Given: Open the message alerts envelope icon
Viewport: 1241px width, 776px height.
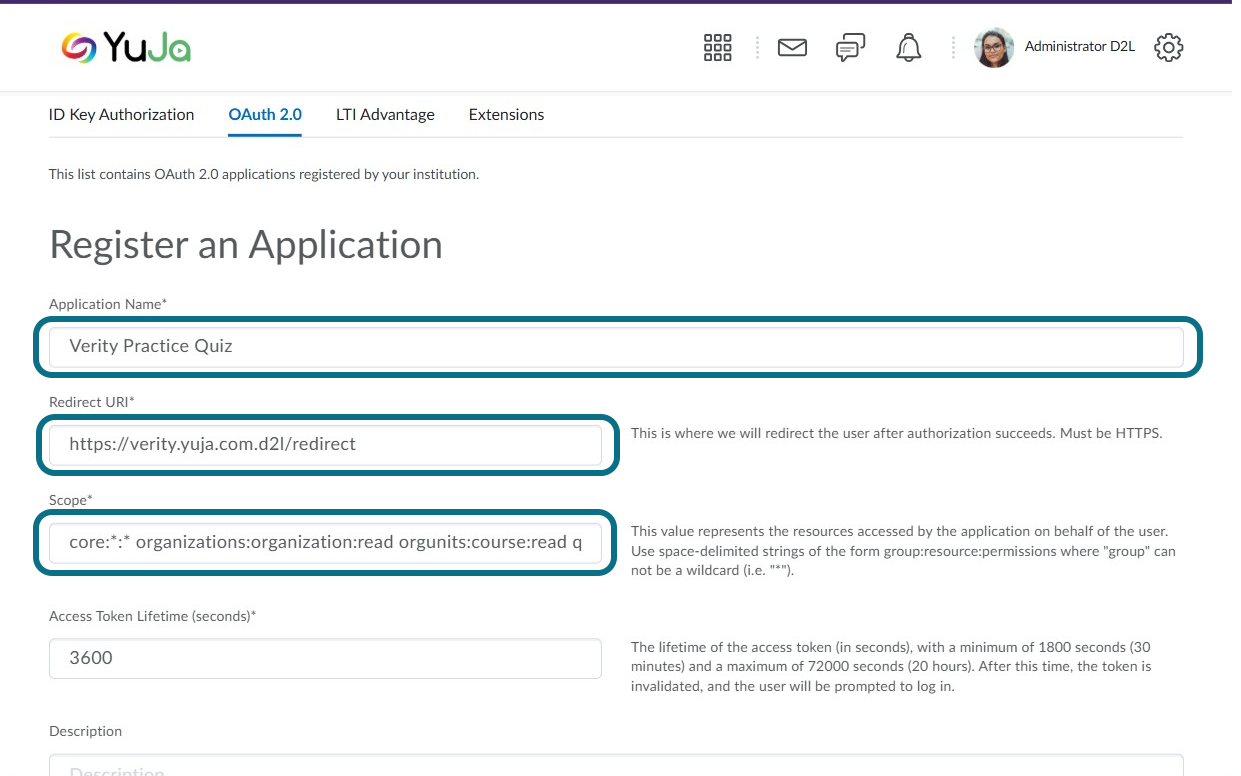Looking at the screenshot, I should (792, 47).
